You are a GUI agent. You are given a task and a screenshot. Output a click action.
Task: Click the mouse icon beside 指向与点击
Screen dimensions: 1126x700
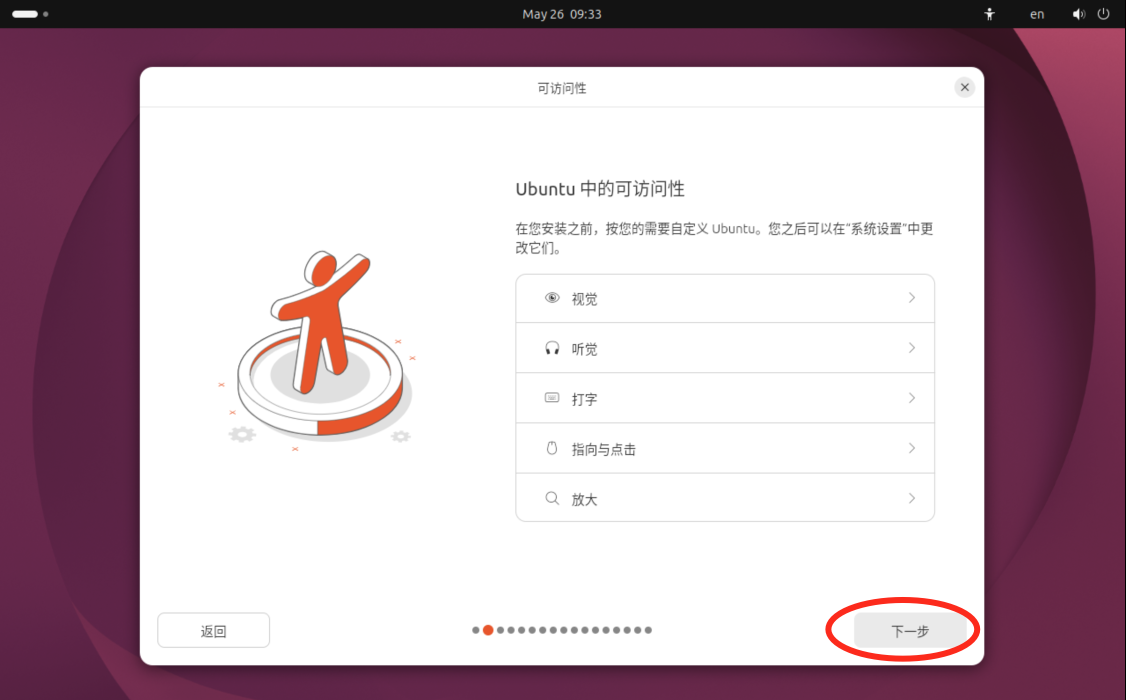coord(552,448)
